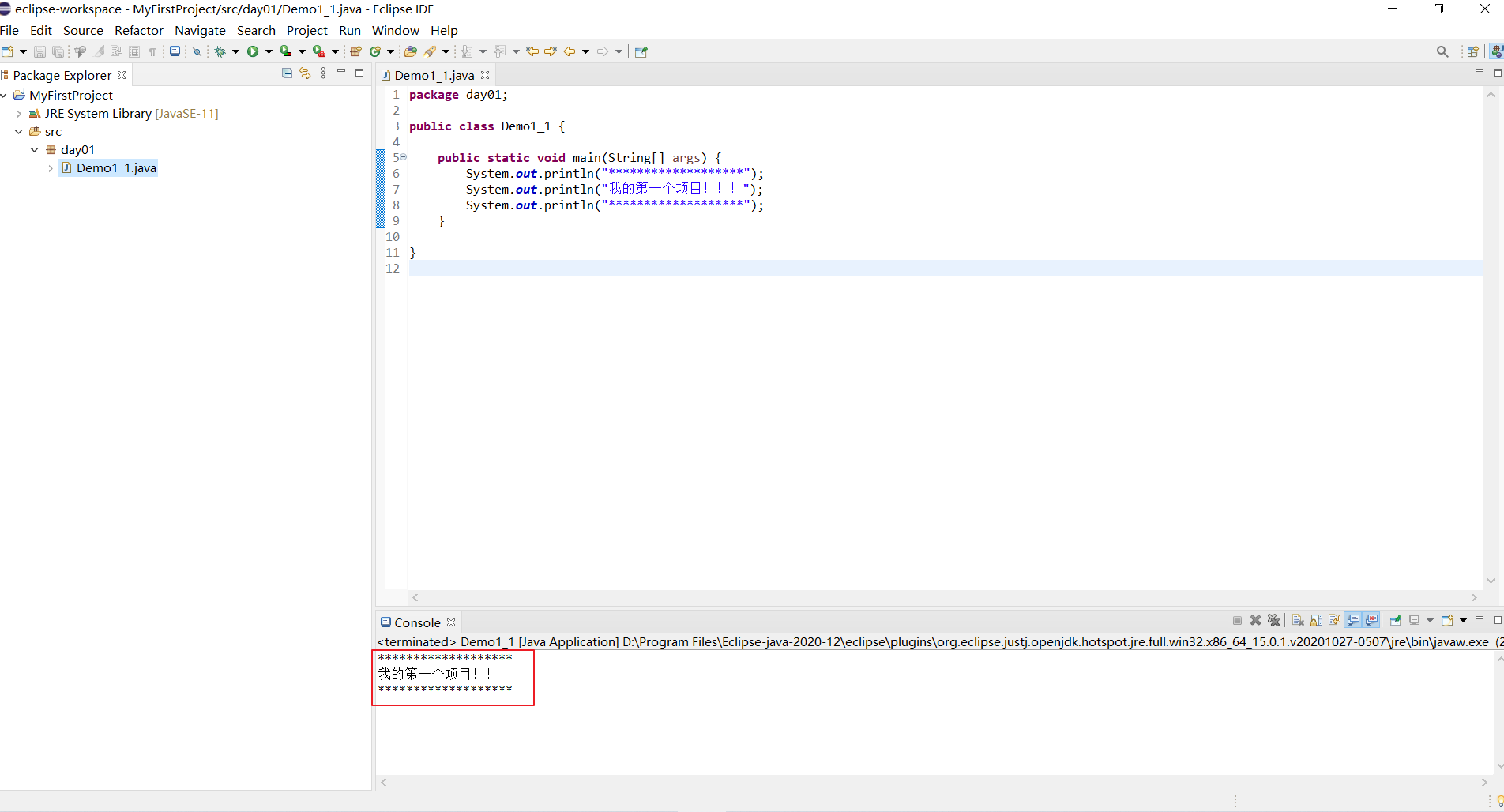Toggle Show Console on Standard Error

(x=1371, y=620)
